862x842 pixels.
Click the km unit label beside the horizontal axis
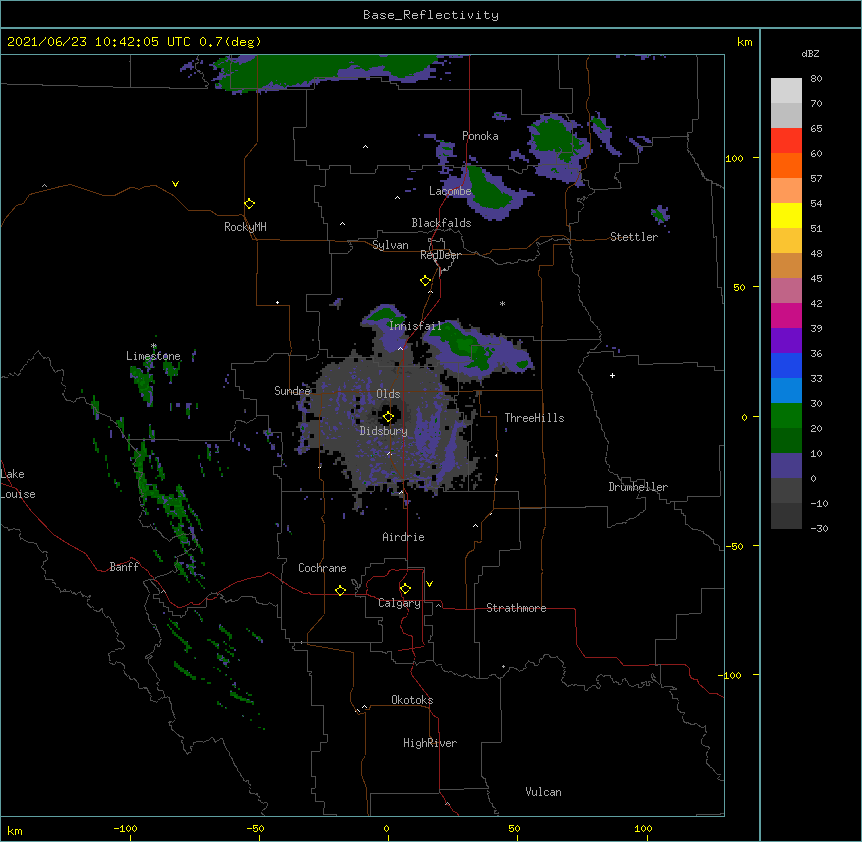tap(15, 831)
